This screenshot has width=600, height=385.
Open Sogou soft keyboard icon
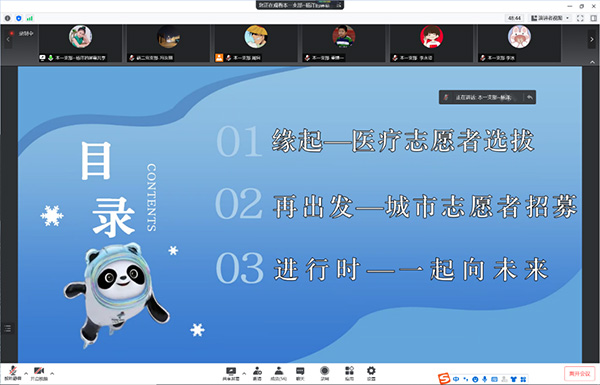pos(494,379)
